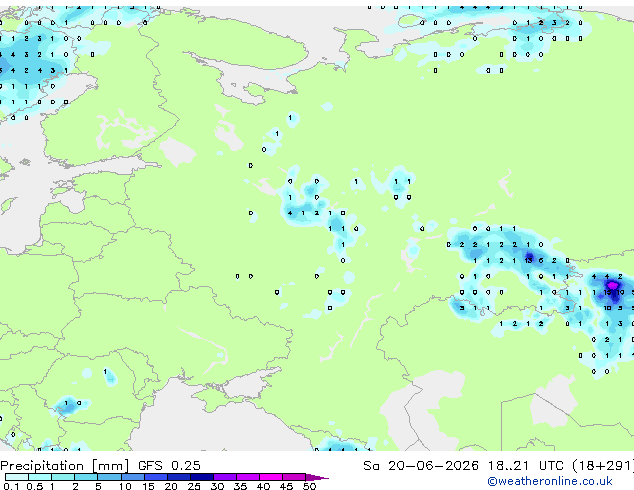Click the '50' legend scale label

[x=309, y=486]
